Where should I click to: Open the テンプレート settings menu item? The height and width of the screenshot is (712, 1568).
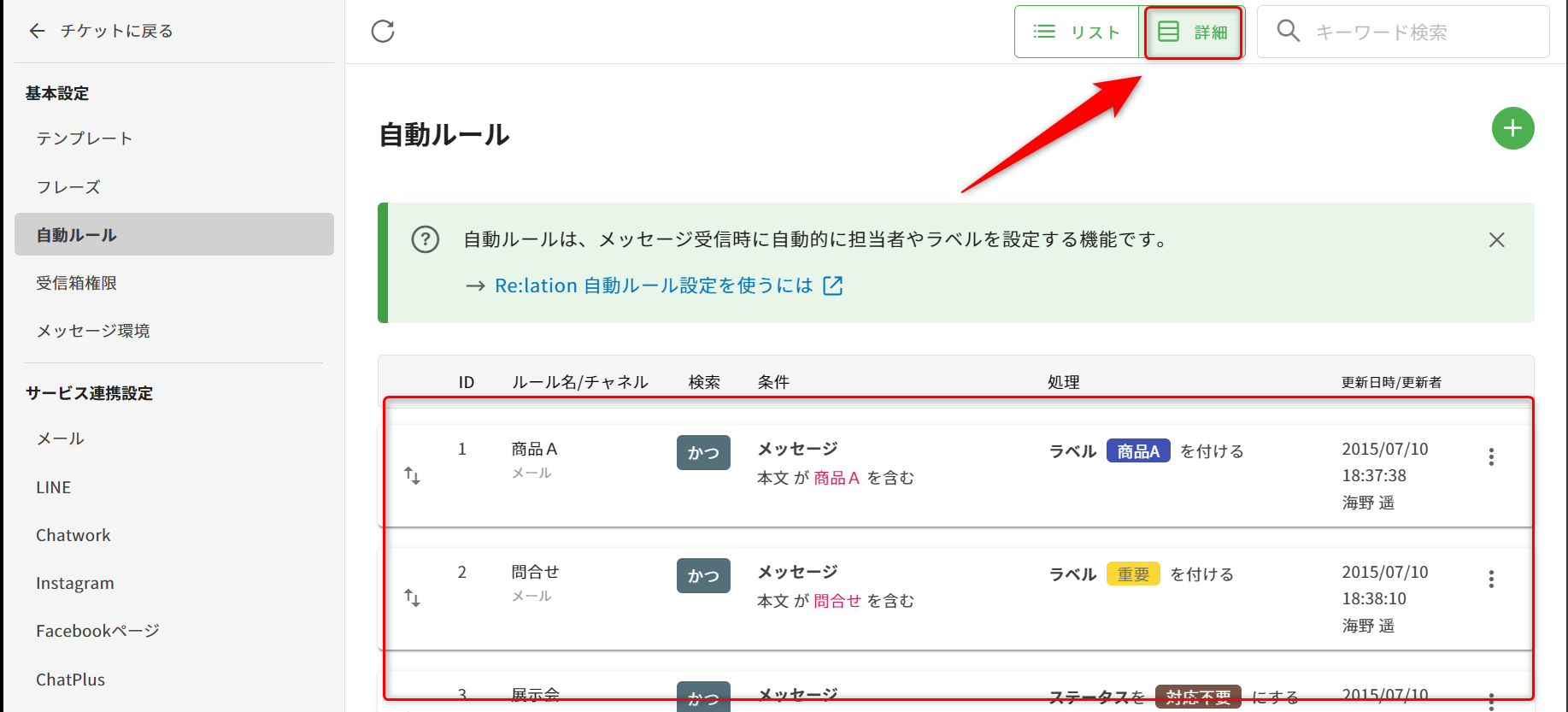click(x=84, y=138)
